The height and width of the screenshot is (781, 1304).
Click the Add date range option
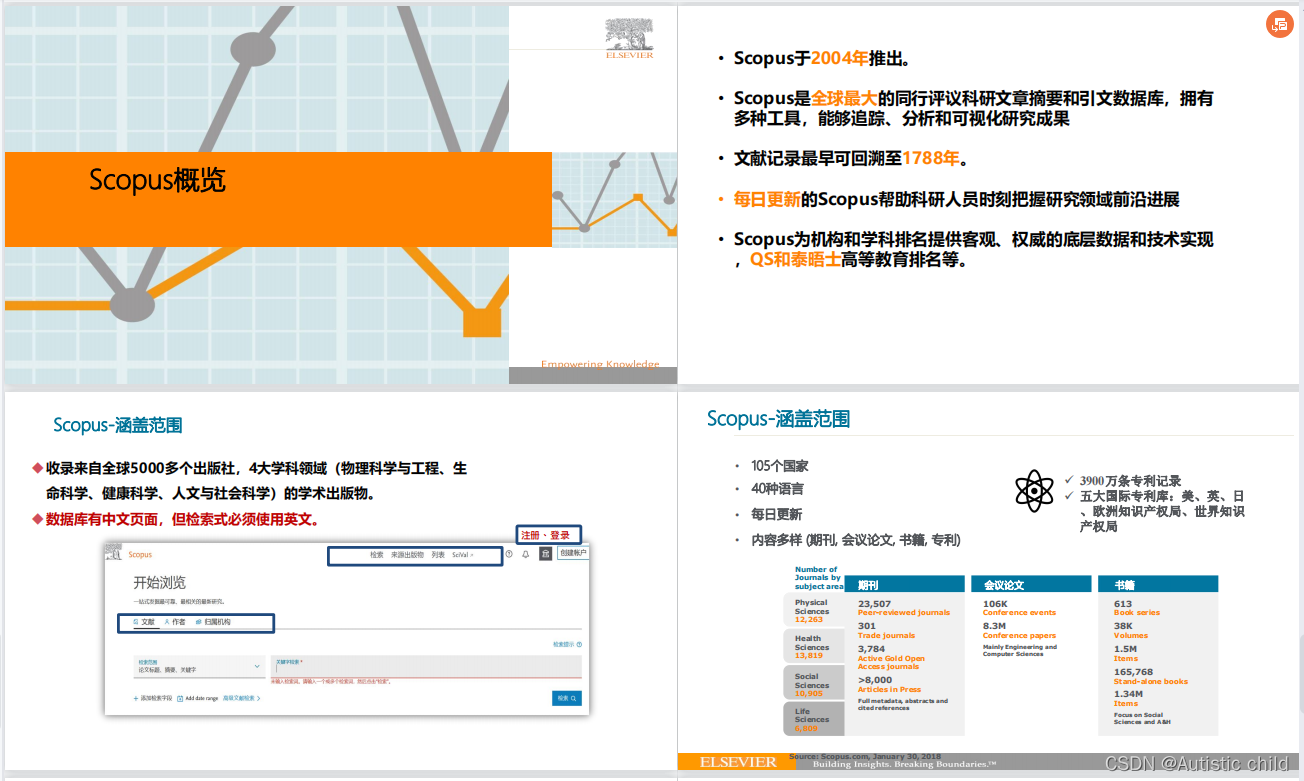[x=198, y=698]
